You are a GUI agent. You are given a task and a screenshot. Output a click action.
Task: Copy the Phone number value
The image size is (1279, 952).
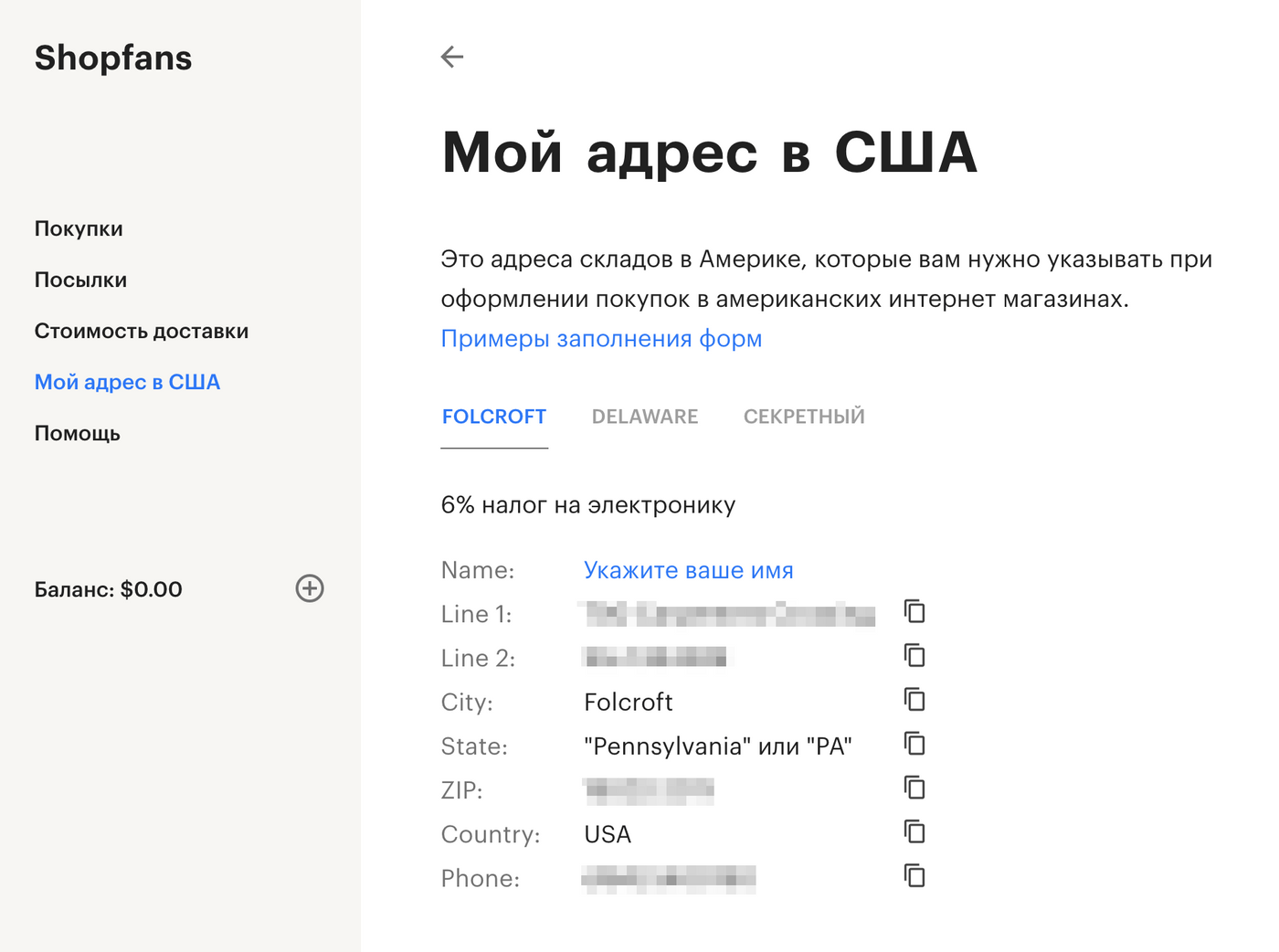pyautogui.click(x=914, y=875)
